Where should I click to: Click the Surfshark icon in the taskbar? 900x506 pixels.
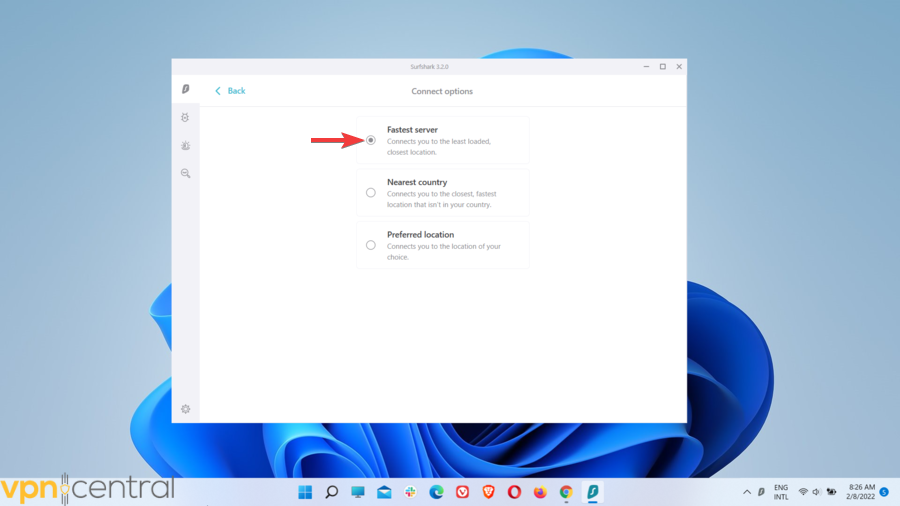click(x=592, y=492)
